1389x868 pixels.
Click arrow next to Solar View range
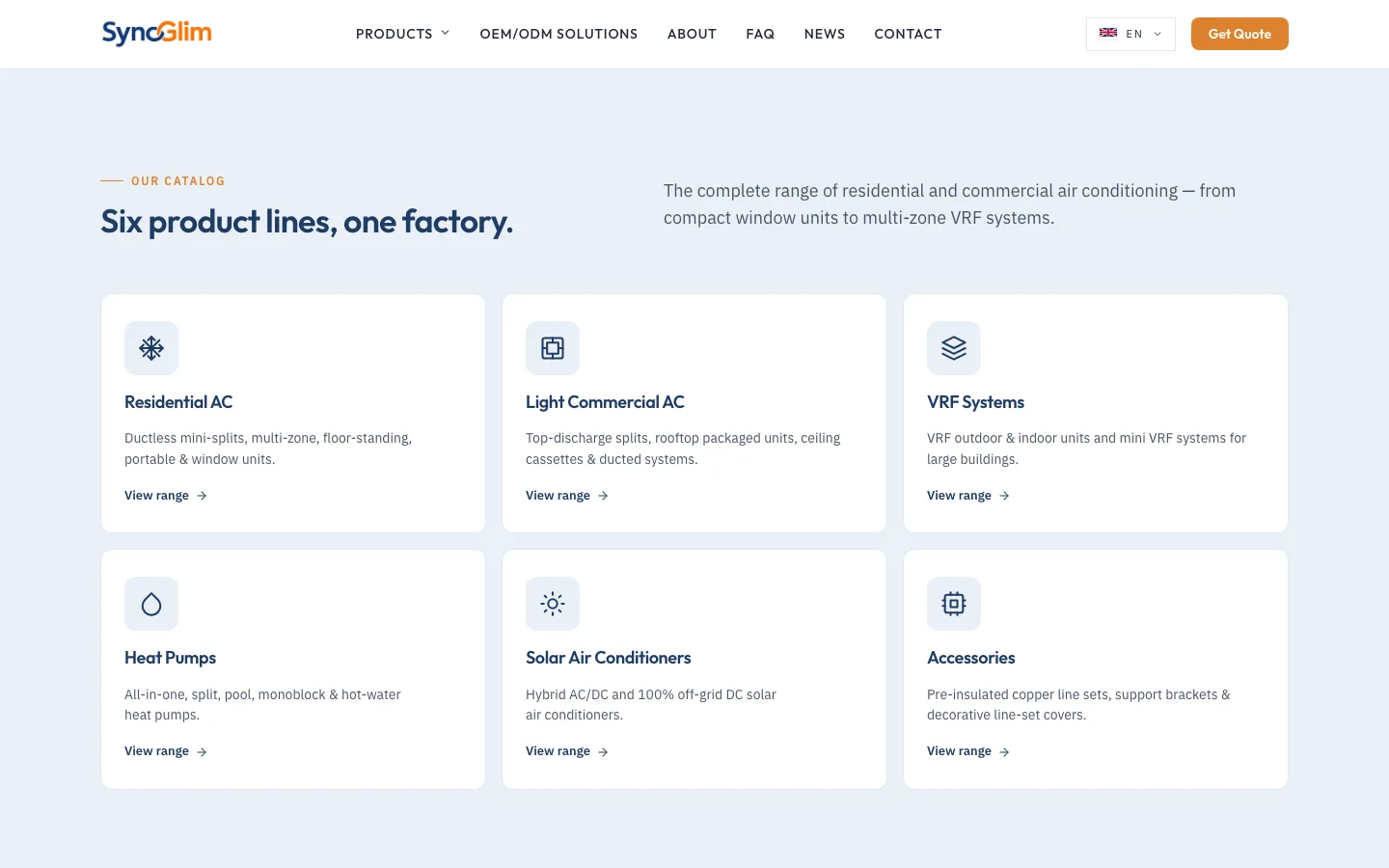click(603, 751)
